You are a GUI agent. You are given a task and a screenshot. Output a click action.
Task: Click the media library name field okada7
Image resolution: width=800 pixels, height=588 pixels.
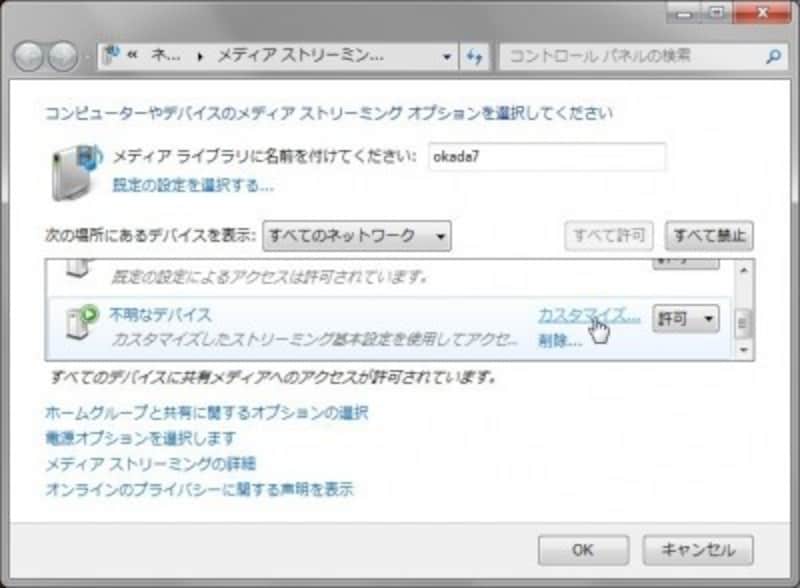tap(547, 156)
